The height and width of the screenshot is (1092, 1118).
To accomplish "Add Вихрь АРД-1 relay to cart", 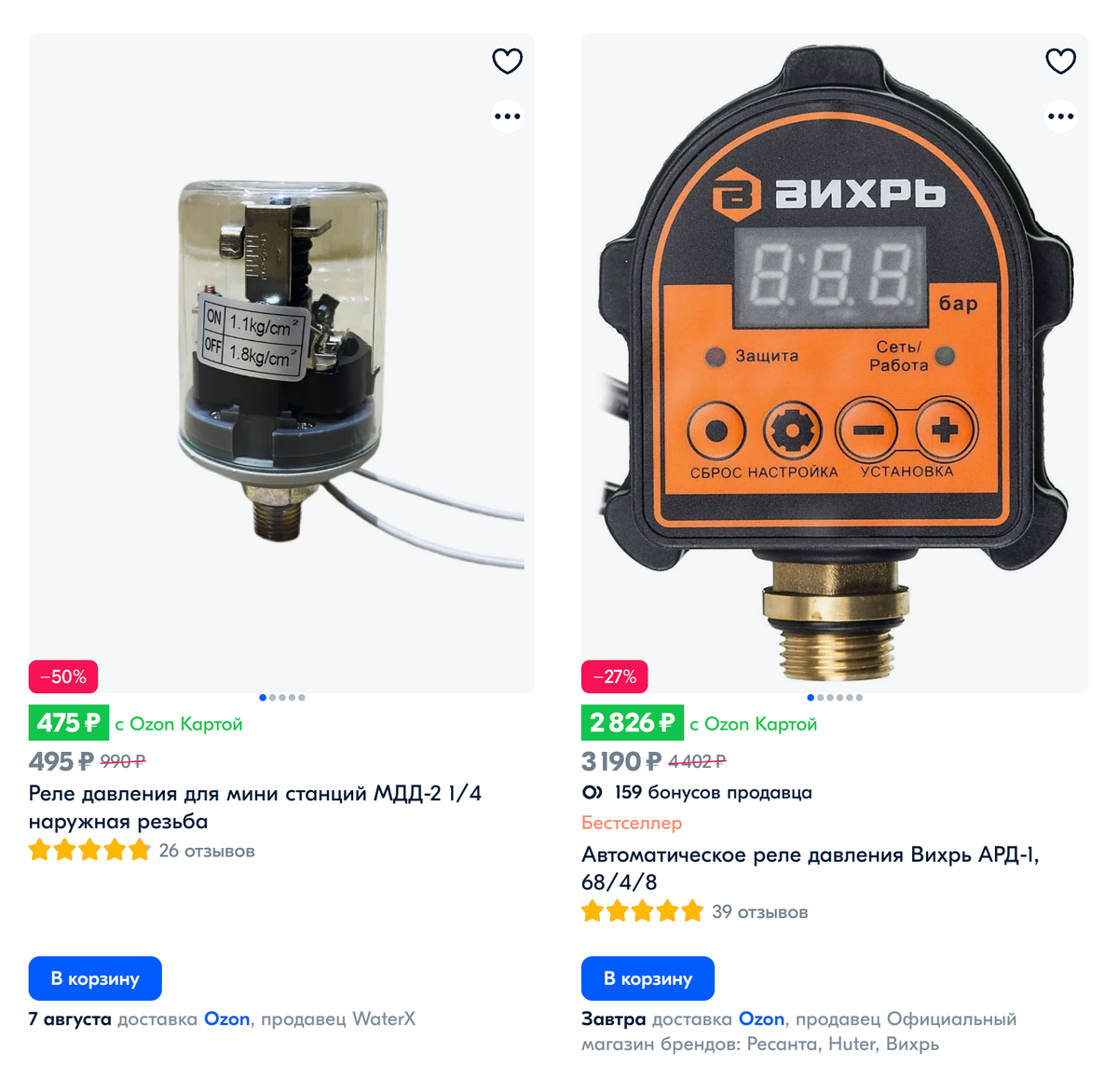I will pos(648,978).
